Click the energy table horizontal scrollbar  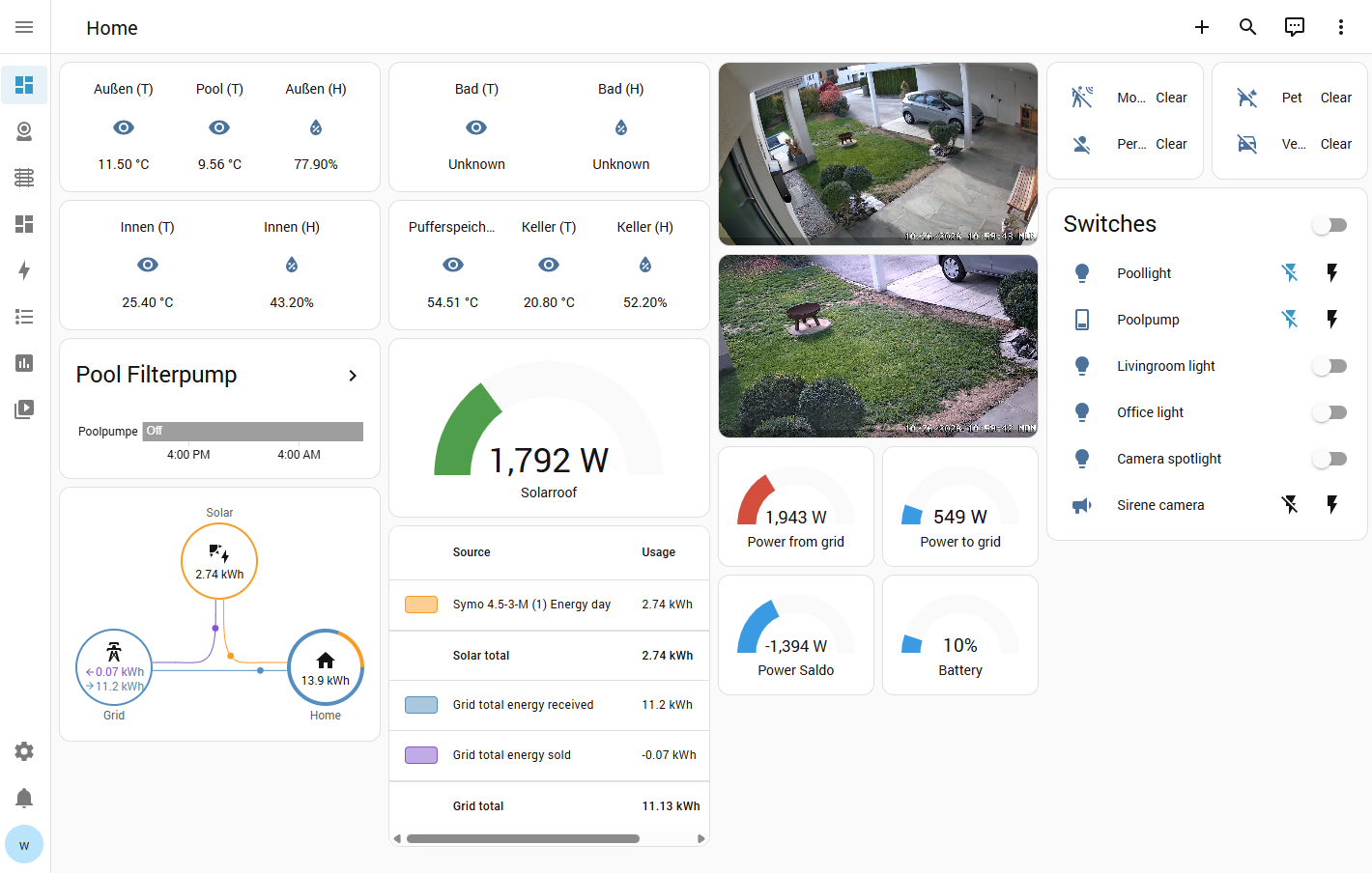point(523,838)
